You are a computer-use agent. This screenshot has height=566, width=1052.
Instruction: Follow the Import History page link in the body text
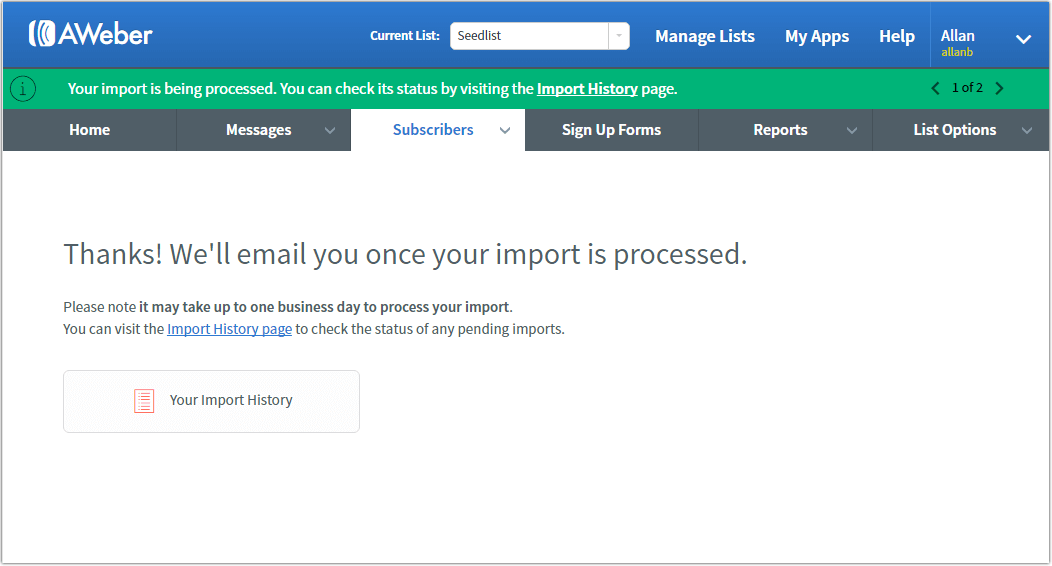point(229,329)
